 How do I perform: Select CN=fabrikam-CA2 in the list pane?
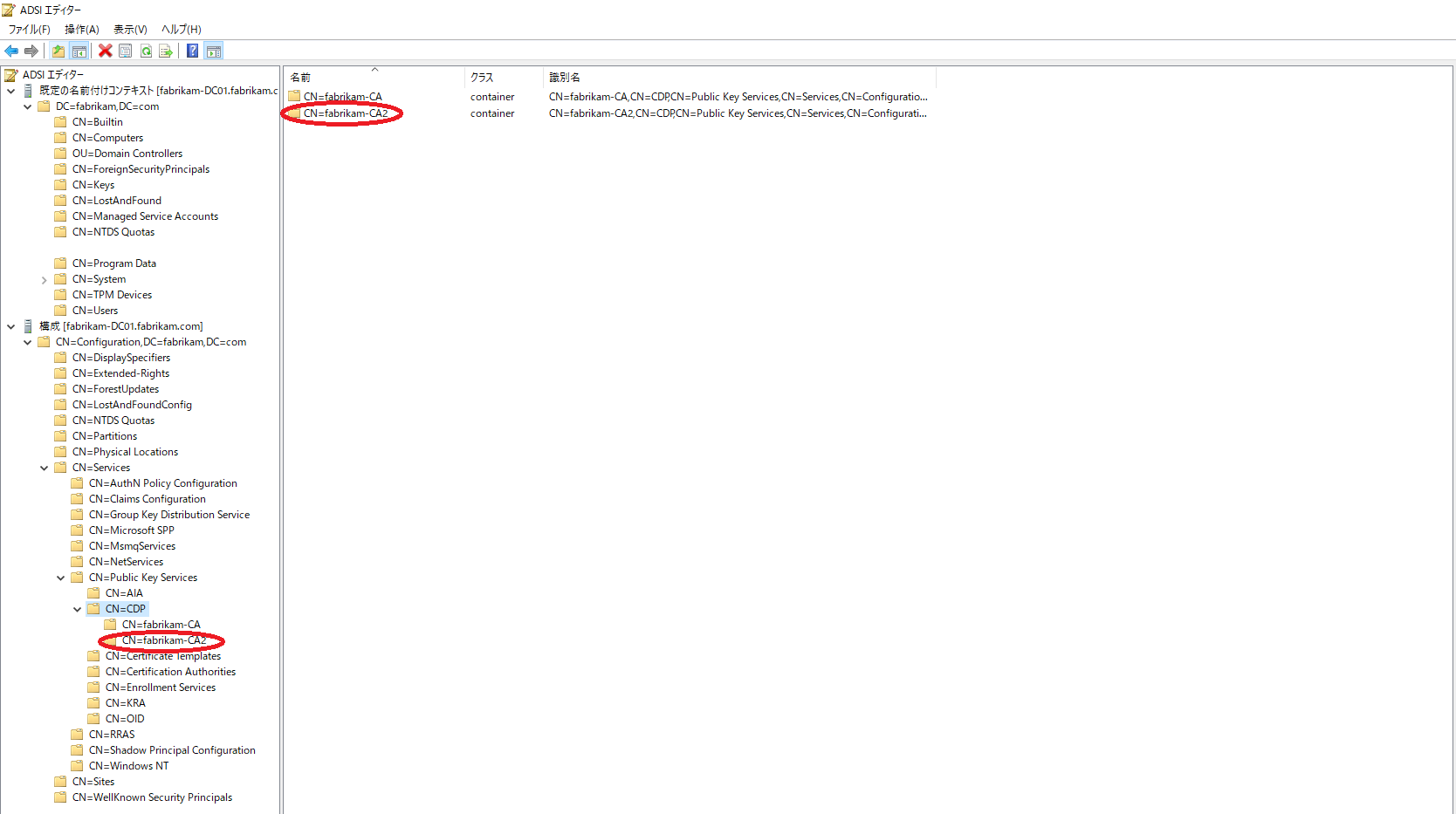tap(346, 113)
